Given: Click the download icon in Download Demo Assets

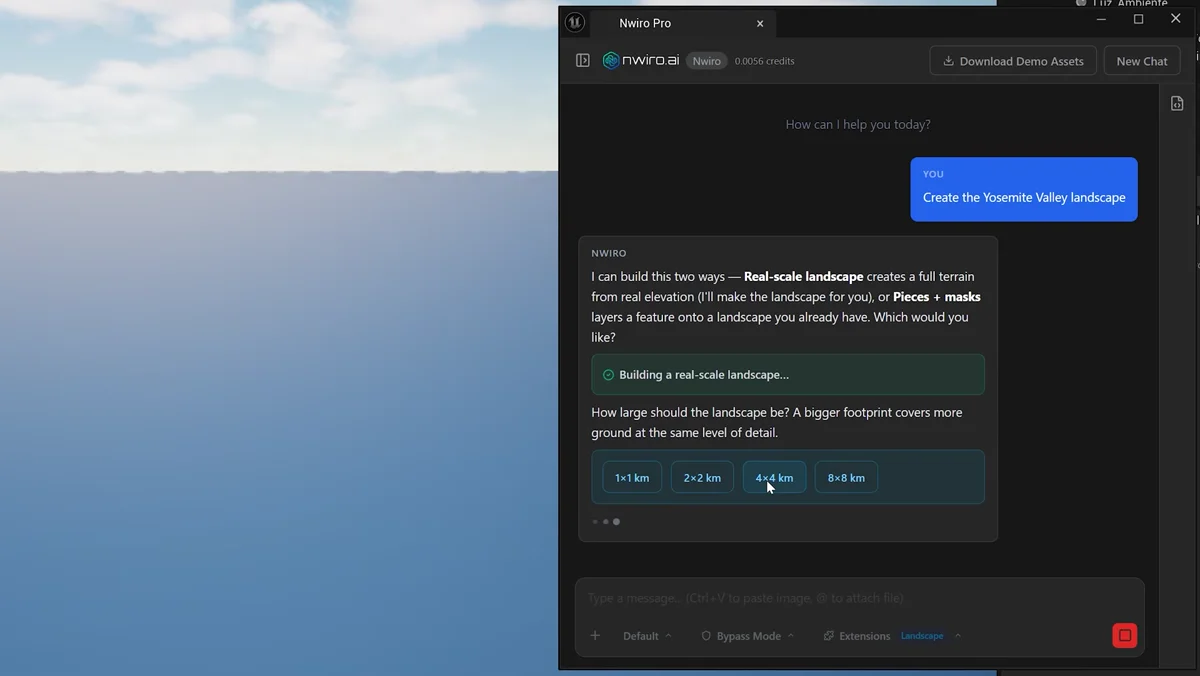Looking at the screenshot, I should 949,61.
